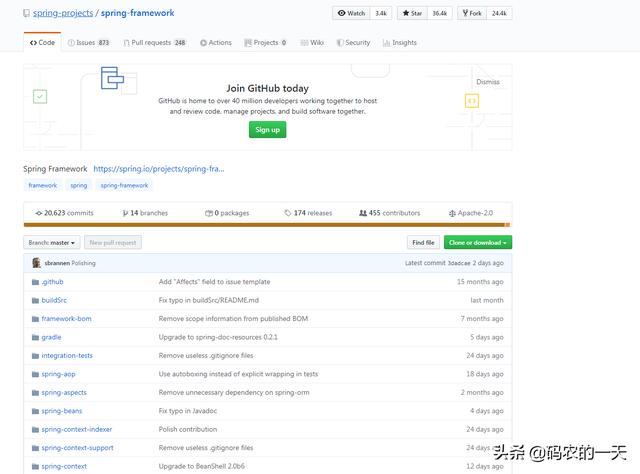Click sbrannen's avatar thumbnail

(x=36, y=263)
